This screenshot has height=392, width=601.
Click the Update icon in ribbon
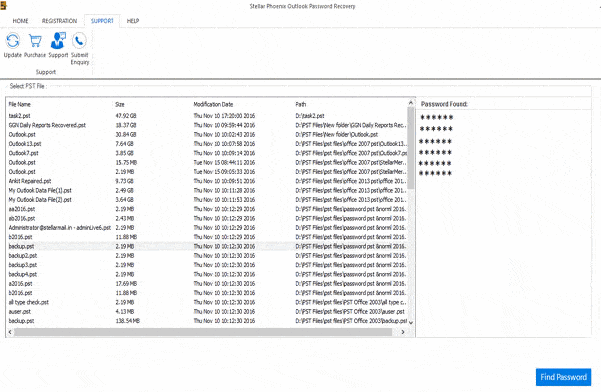(13, 41)
